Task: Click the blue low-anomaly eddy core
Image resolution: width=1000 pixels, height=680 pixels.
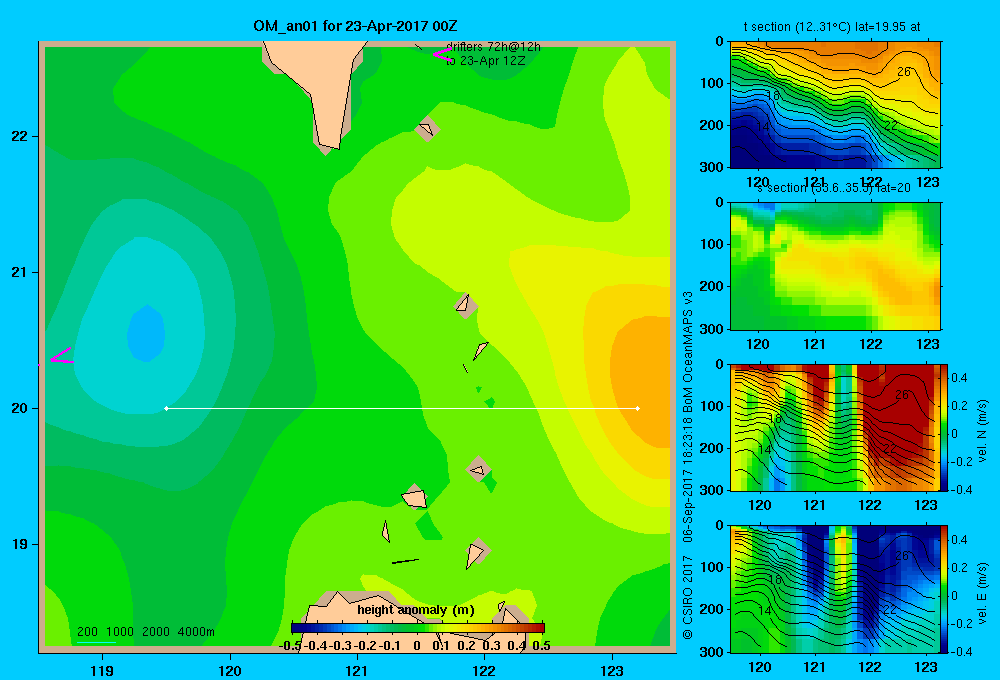Action: [146, 333]
